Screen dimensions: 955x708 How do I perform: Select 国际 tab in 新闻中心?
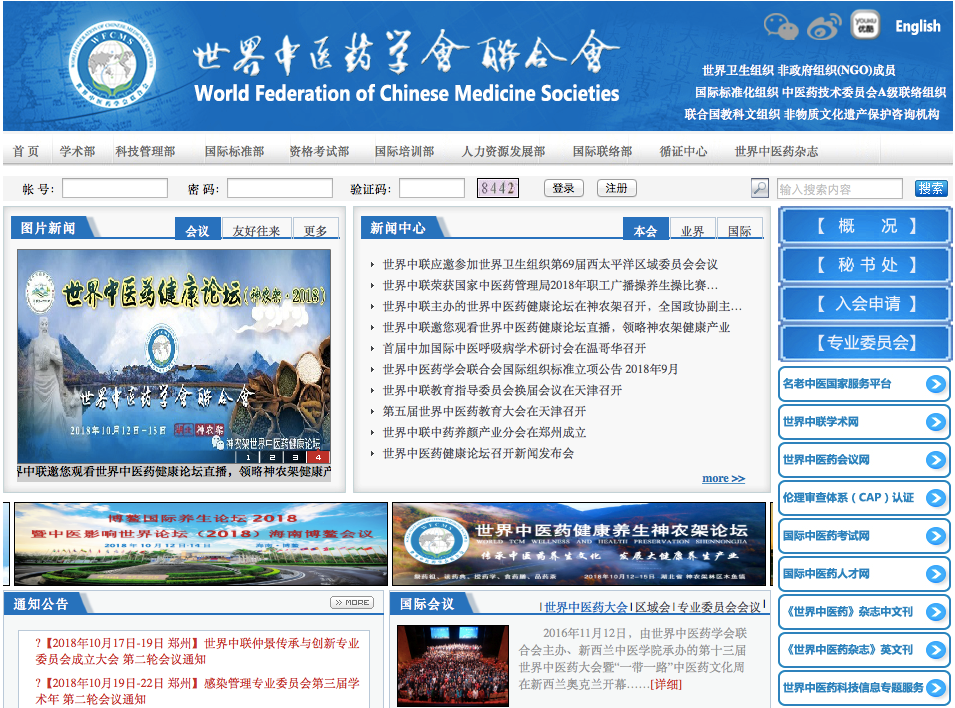[x=739, y=230]
